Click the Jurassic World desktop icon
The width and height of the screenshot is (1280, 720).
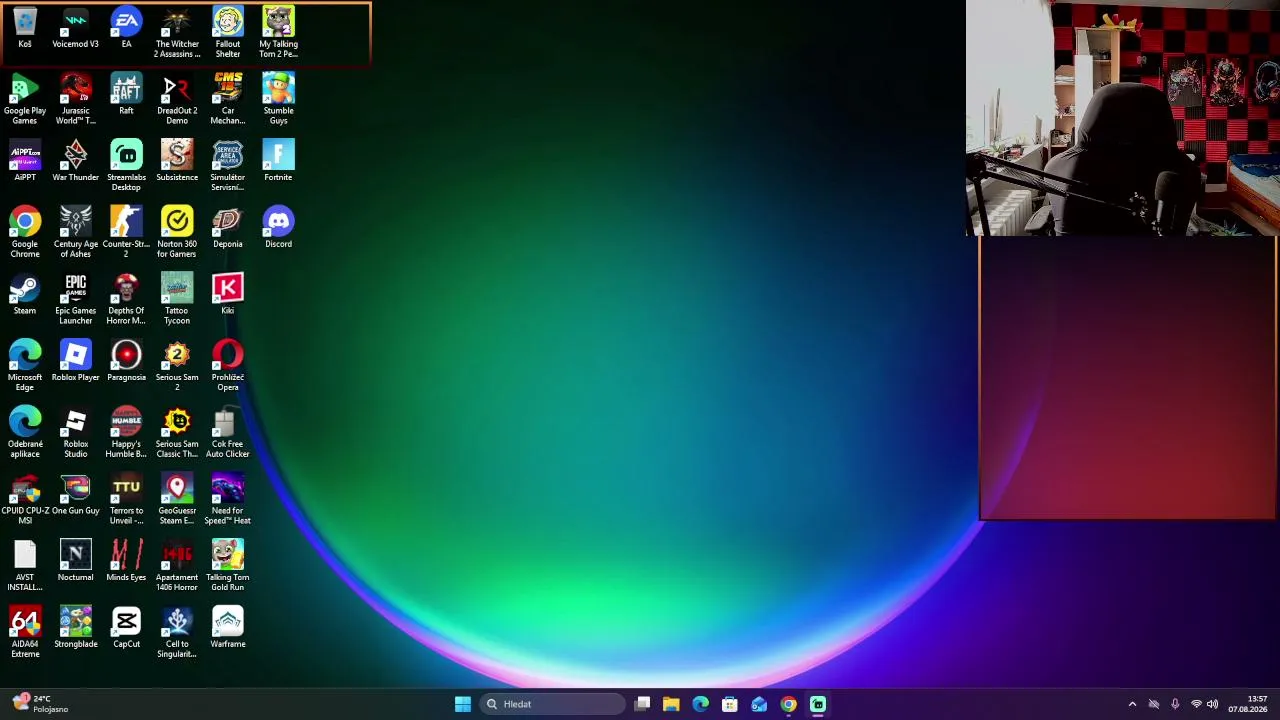coord(76,100)
